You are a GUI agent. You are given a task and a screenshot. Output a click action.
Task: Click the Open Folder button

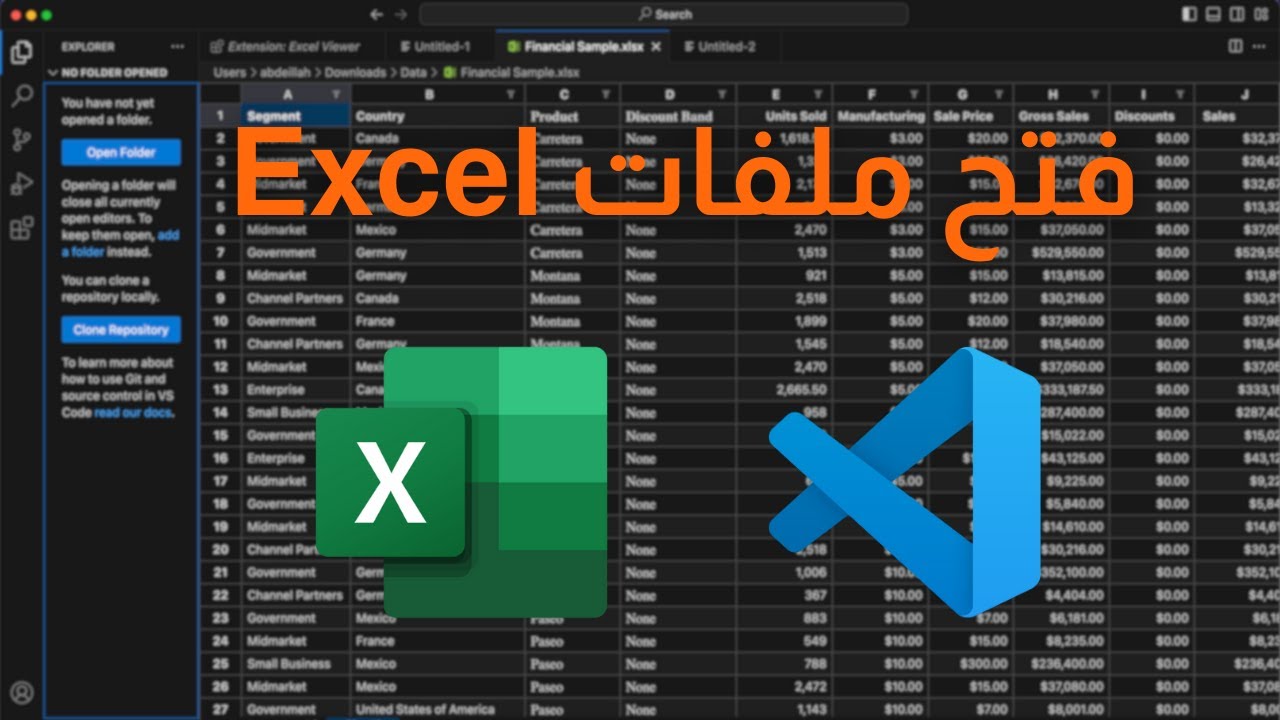click(121, 152)
